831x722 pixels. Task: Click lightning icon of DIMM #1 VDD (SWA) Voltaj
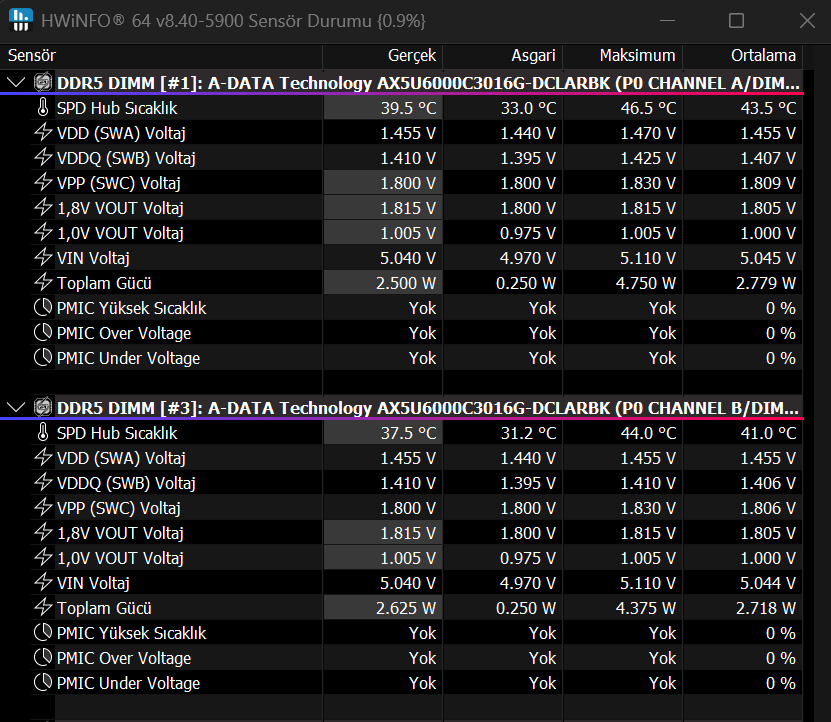pos(43,133)
